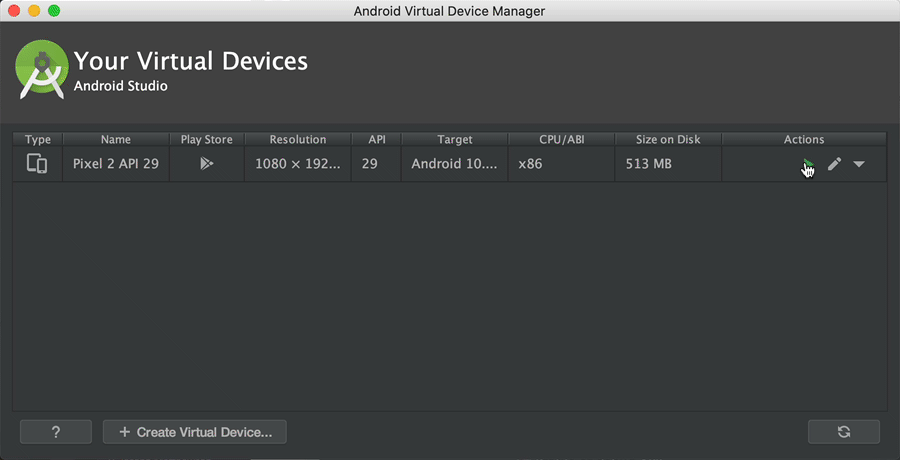900x460 pixels.
Task: Click the Actions column header
Action: coord(804,140)
